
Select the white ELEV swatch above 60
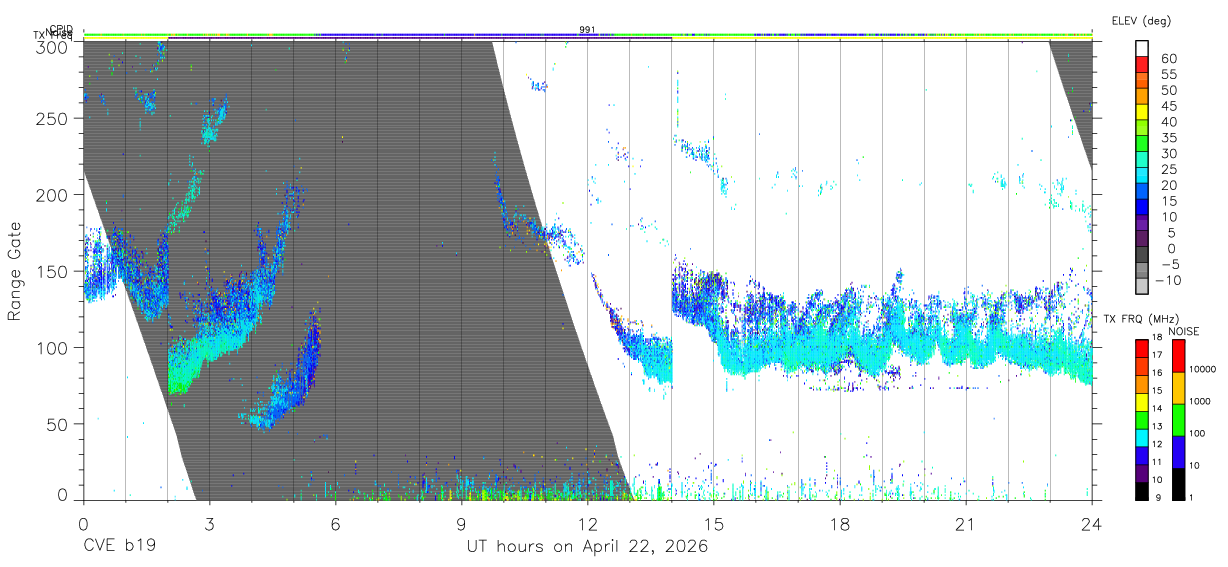1143,49
